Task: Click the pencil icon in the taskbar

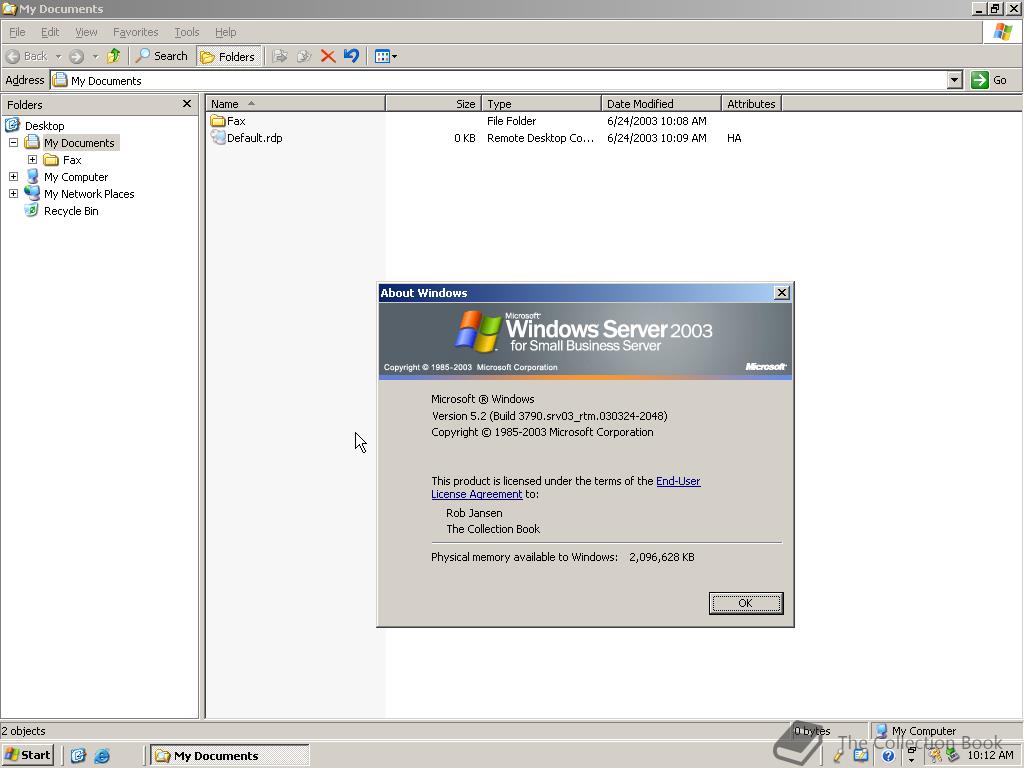Action: 838,756
